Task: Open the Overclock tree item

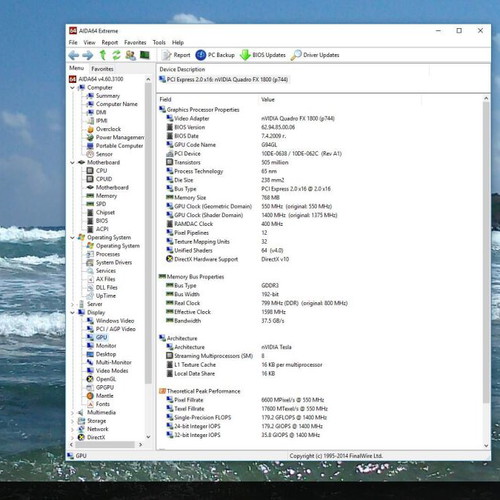Action: pyautogui.click(x=108, y=129)
